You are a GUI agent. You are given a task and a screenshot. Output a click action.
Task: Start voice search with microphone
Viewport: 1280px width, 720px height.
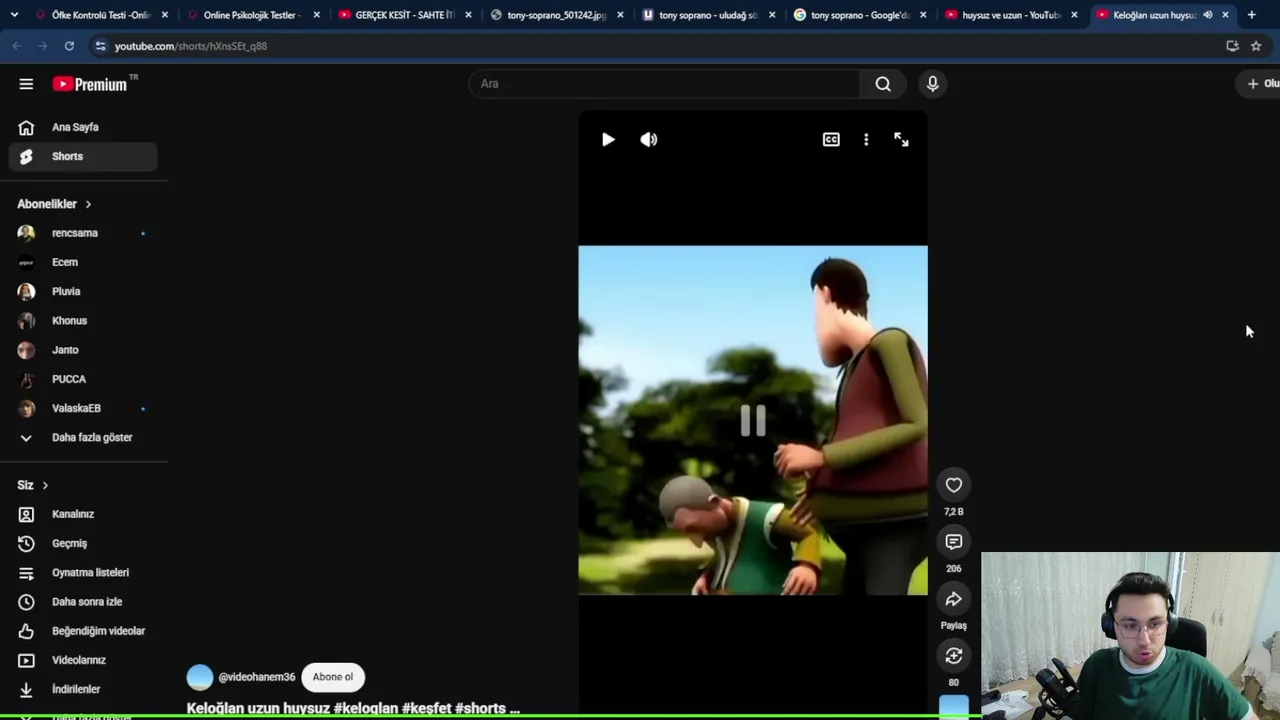point(932,84)
